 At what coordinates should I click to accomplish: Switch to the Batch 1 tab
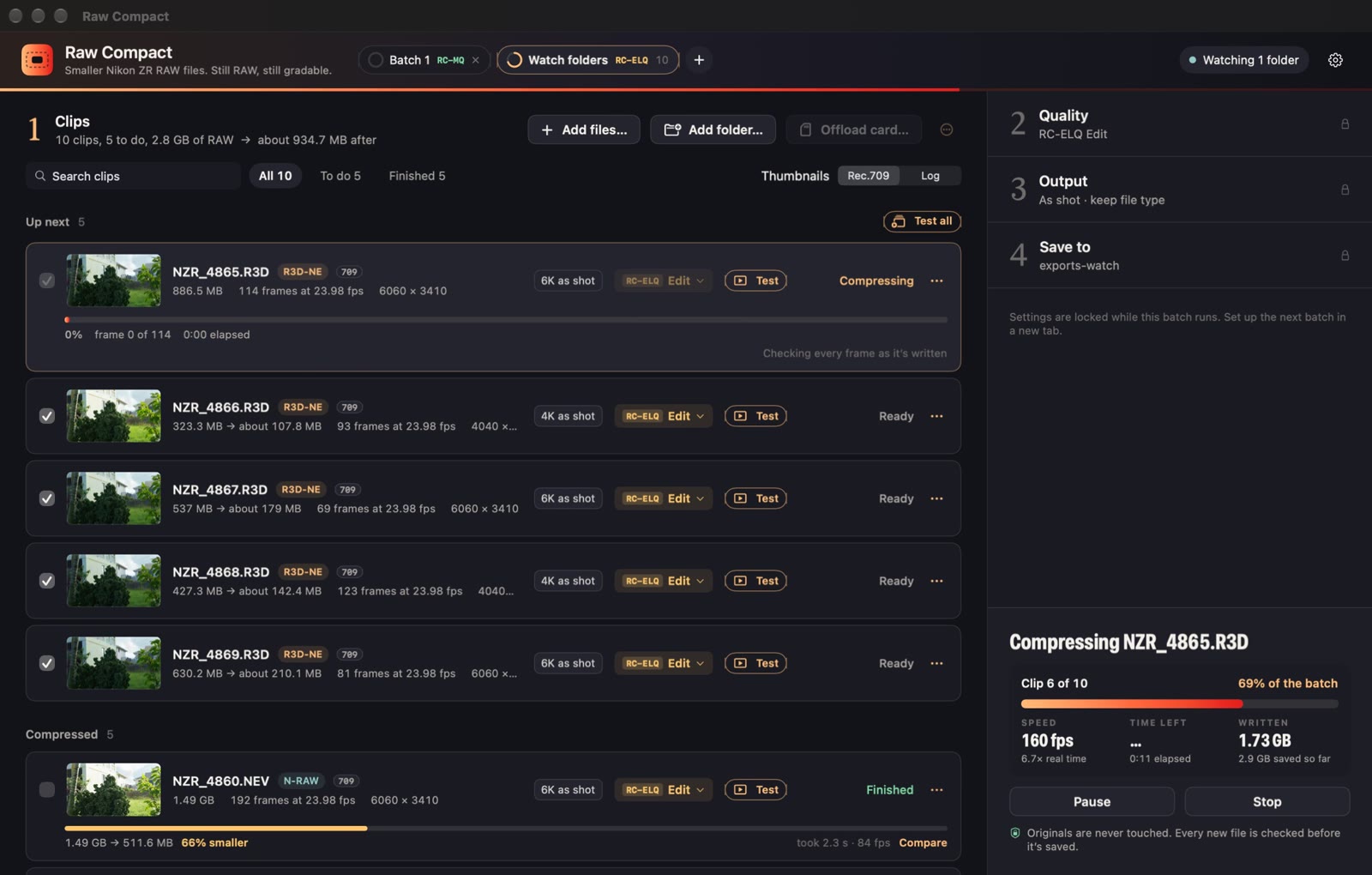[x=424, y=60]
